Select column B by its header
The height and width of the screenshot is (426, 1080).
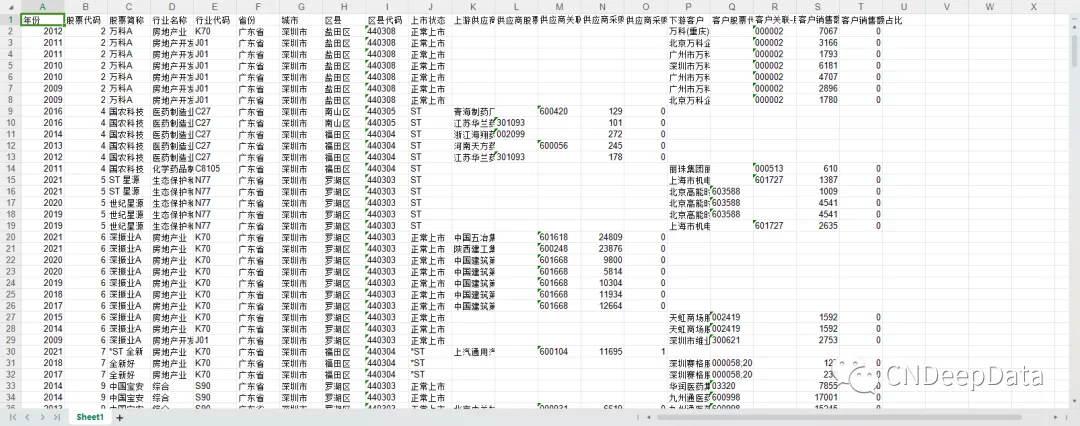(85, 6)
